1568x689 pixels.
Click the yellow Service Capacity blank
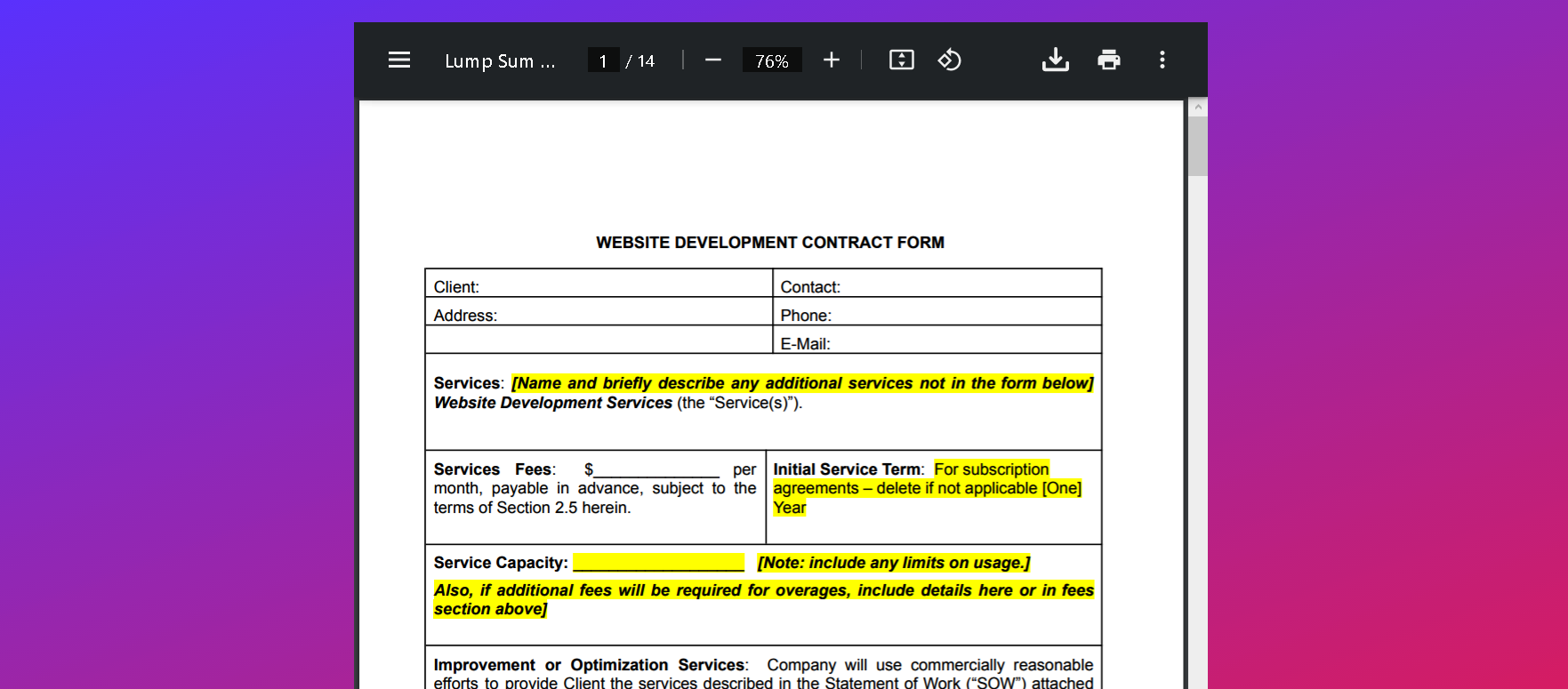click(658, 563)
